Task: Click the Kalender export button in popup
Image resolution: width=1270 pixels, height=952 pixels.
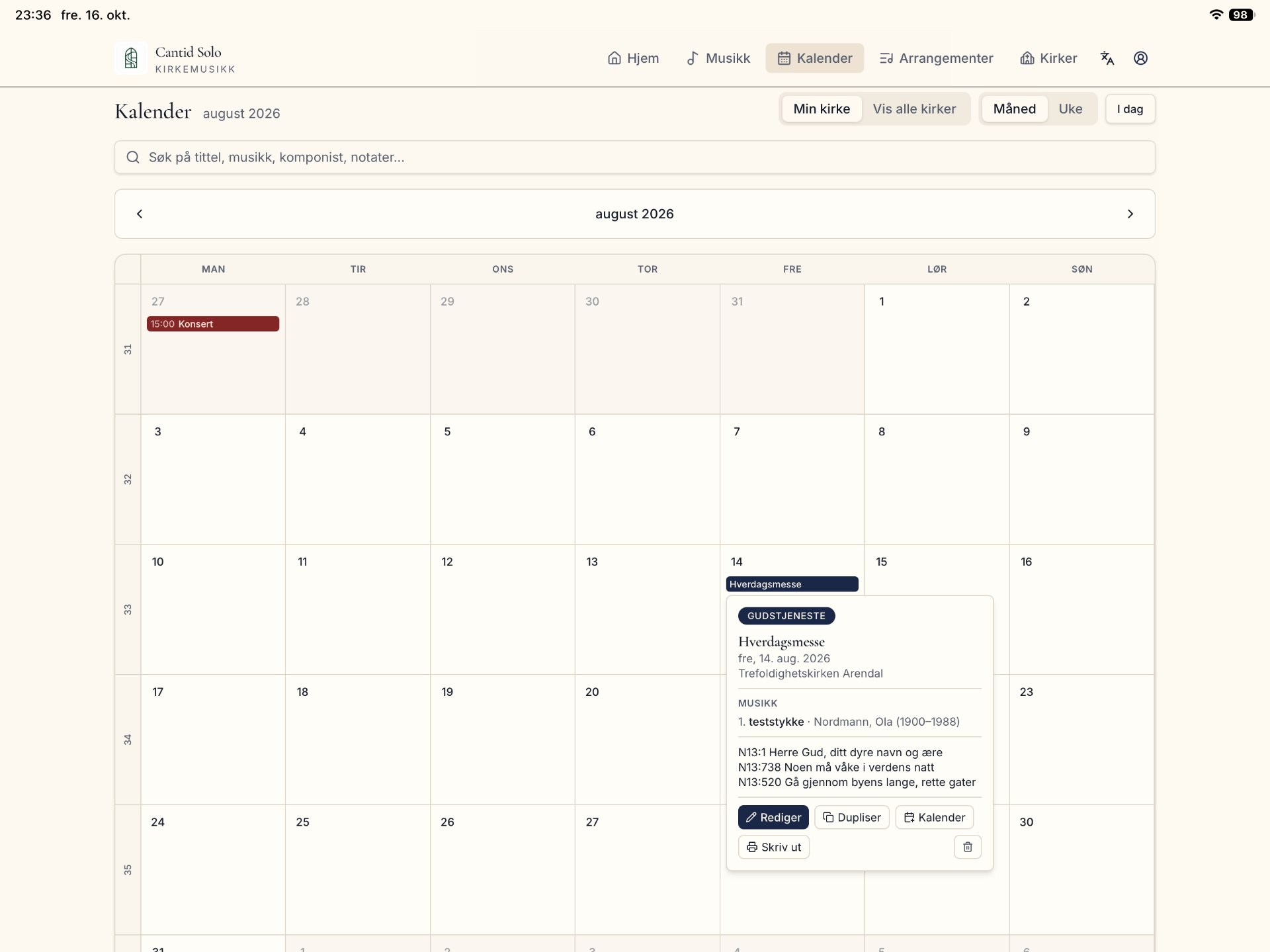Action: (934, 817)
